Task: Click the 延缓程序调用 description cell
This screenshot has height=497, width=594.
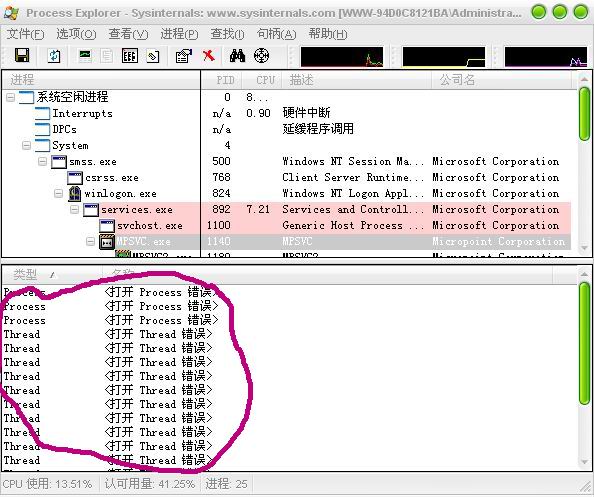Action: (318, 129)
